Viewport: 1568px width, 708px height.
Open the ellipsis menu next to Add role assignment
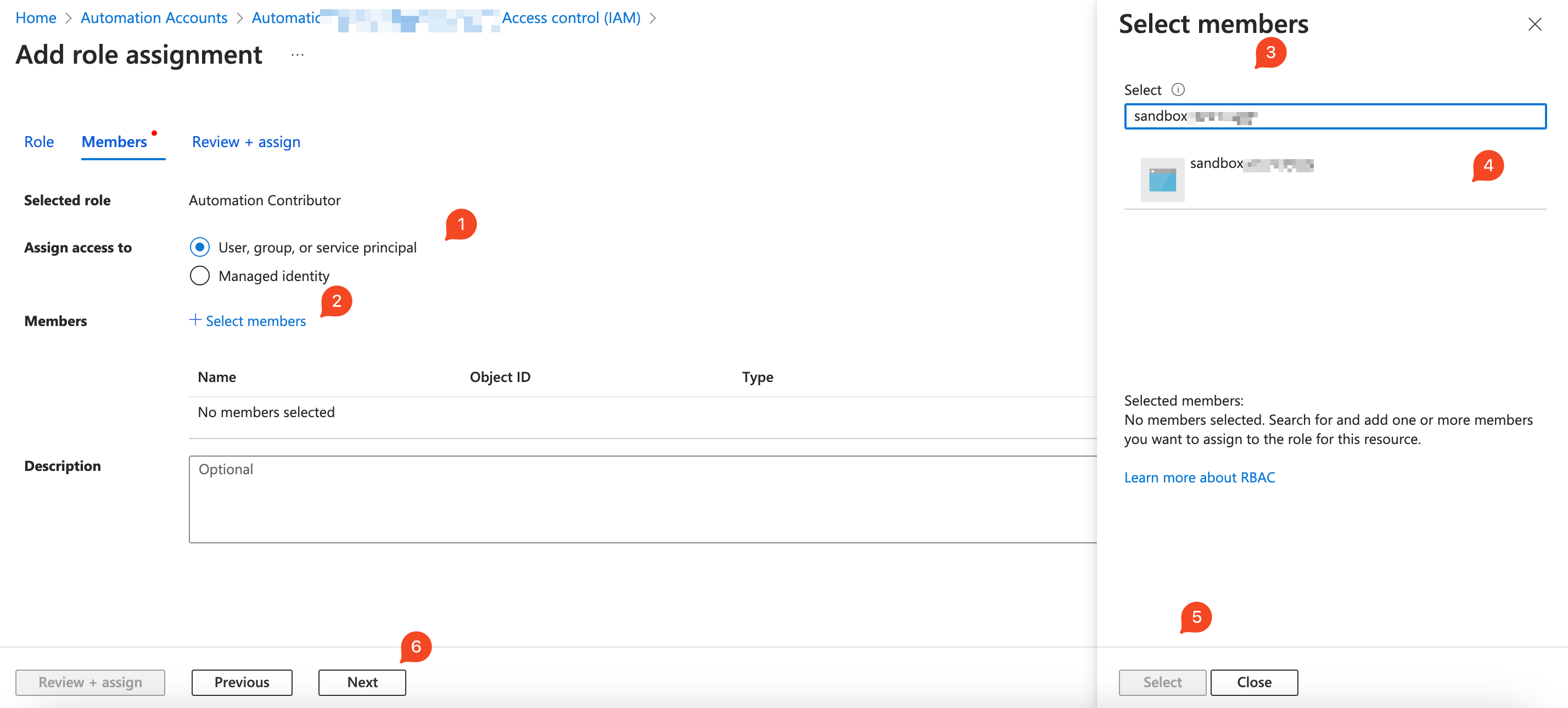tap(297, 55)
